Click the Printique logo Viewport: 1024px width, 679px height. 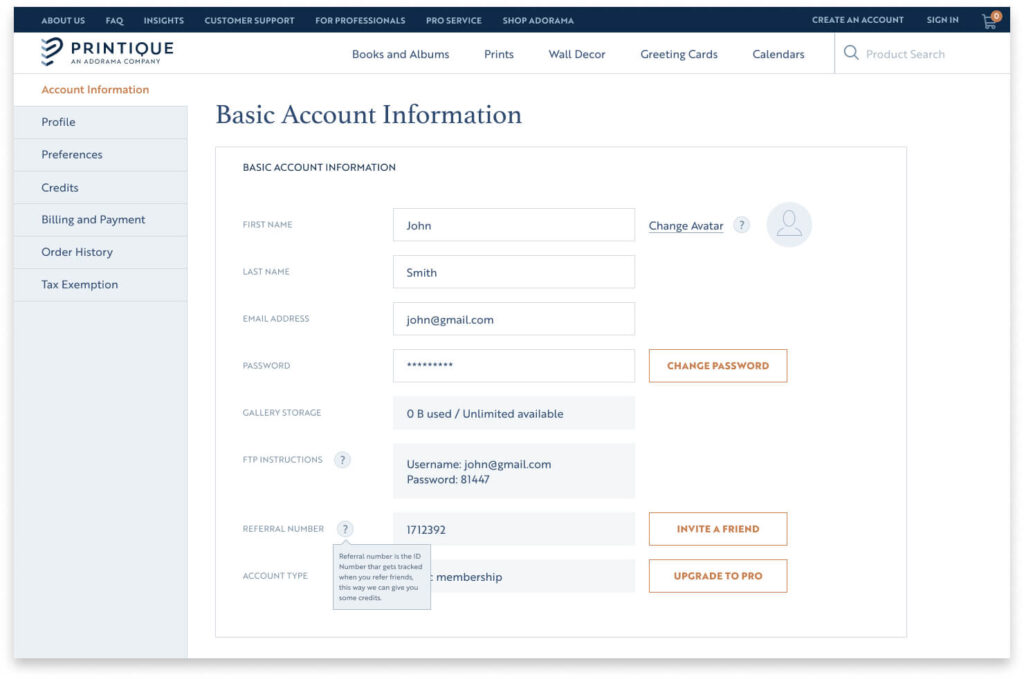tap(105, 51)
